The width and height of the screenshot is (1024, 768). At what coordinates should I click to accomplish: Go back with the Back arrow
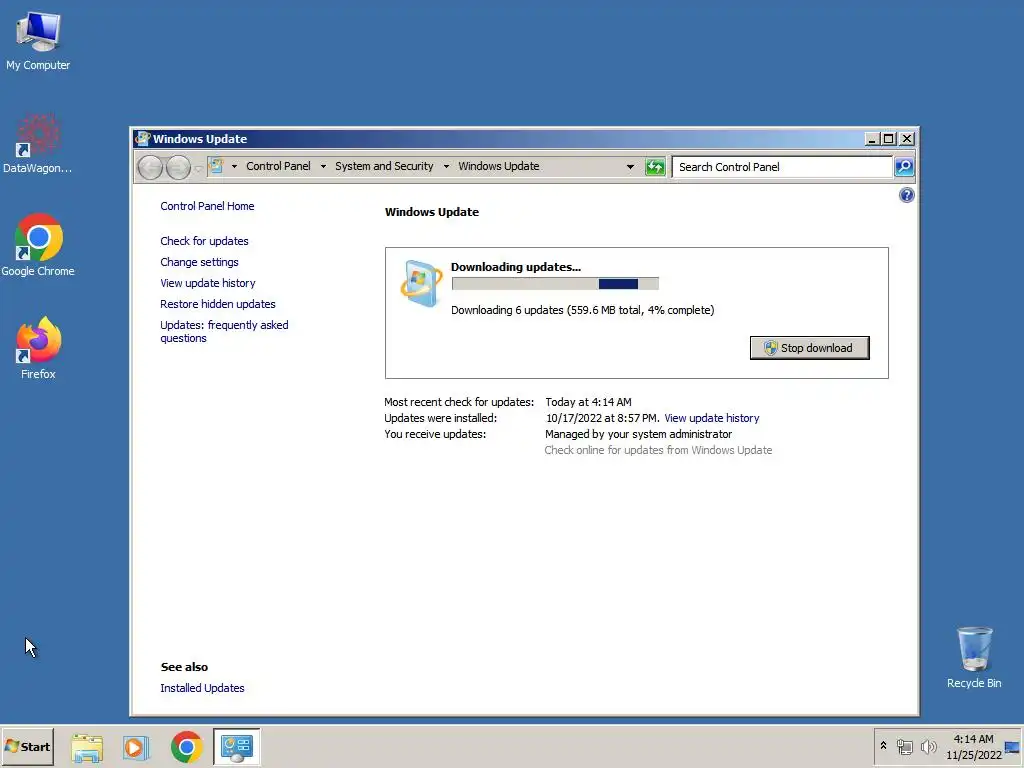tap(150, 167)
